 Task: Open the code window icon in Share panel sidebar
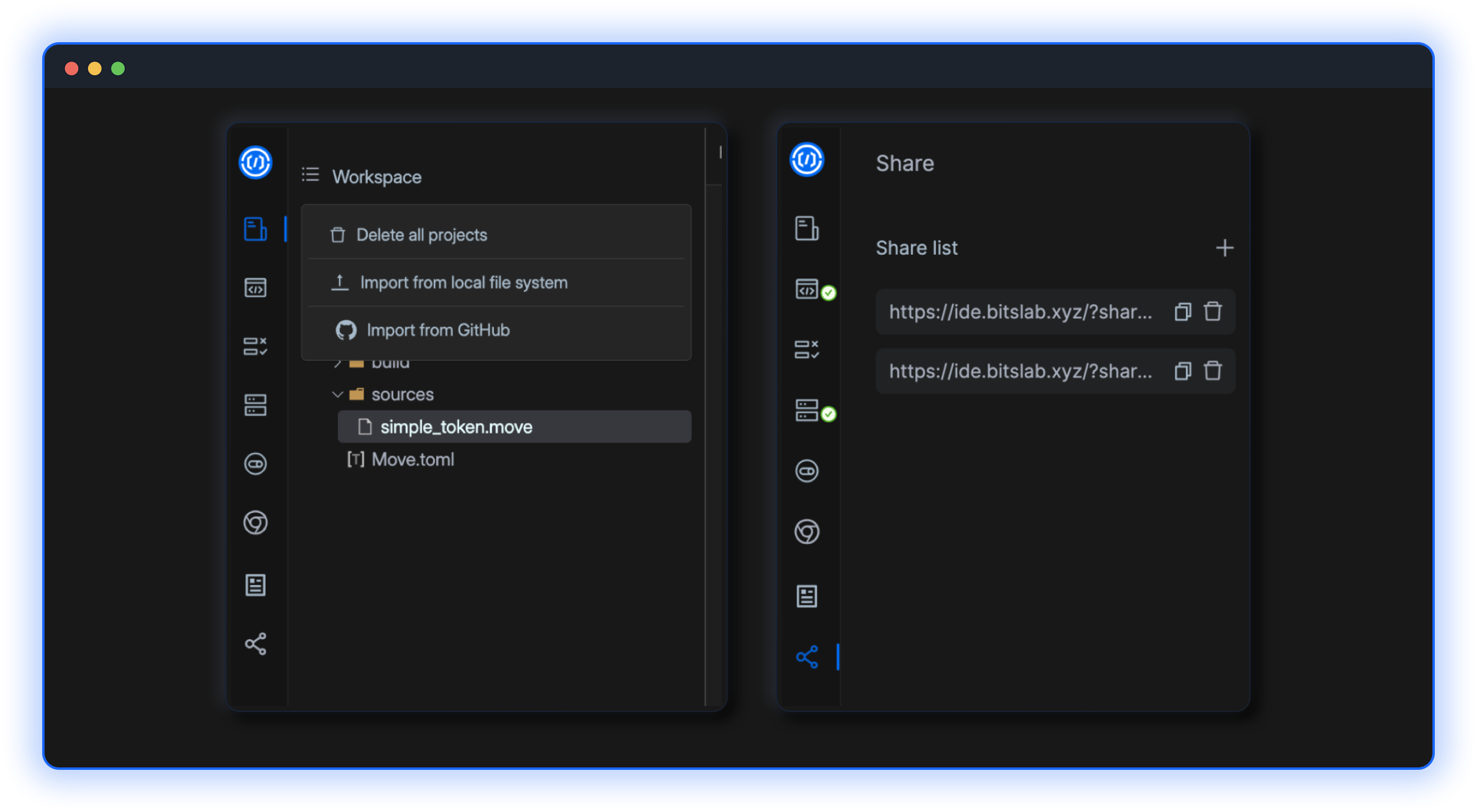point(807,289)
